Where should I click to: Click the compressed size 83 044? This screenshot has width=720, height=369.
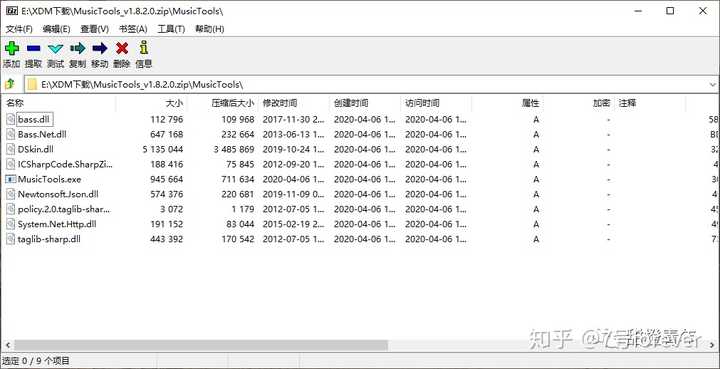(241, 224)
